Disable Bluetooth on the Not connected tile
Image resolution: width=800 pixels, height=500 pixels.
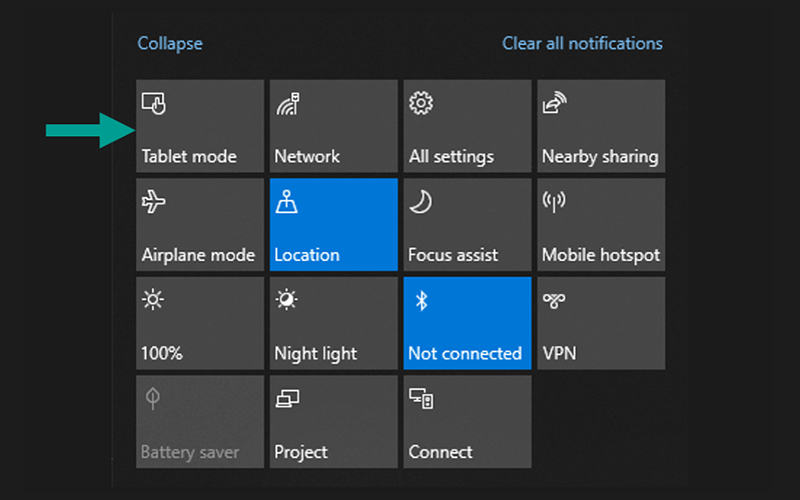[467, 323]
